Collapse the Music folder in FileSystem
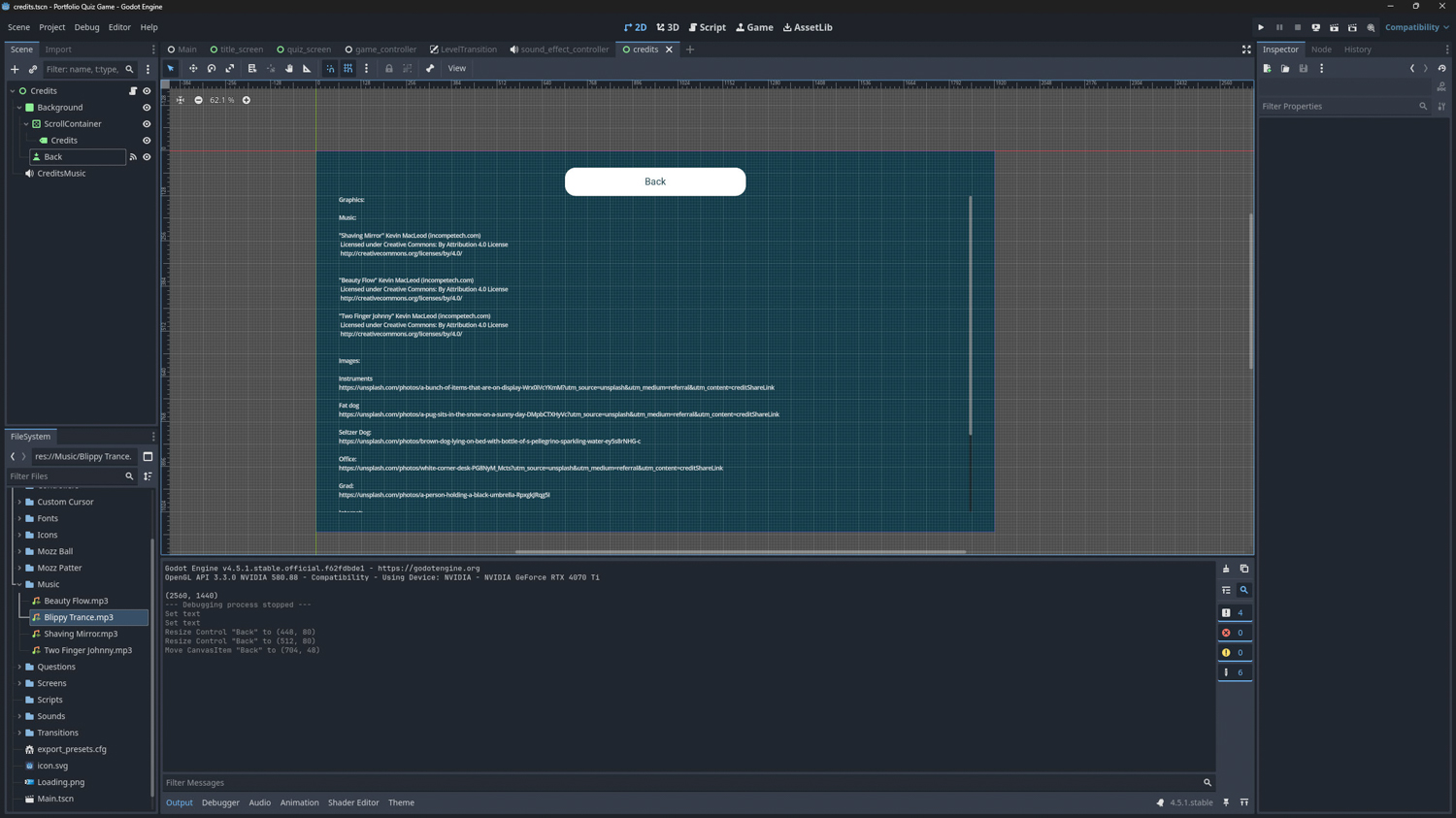Image resolution: width=1456 pixels, height=818 pixels. [19, 584]
